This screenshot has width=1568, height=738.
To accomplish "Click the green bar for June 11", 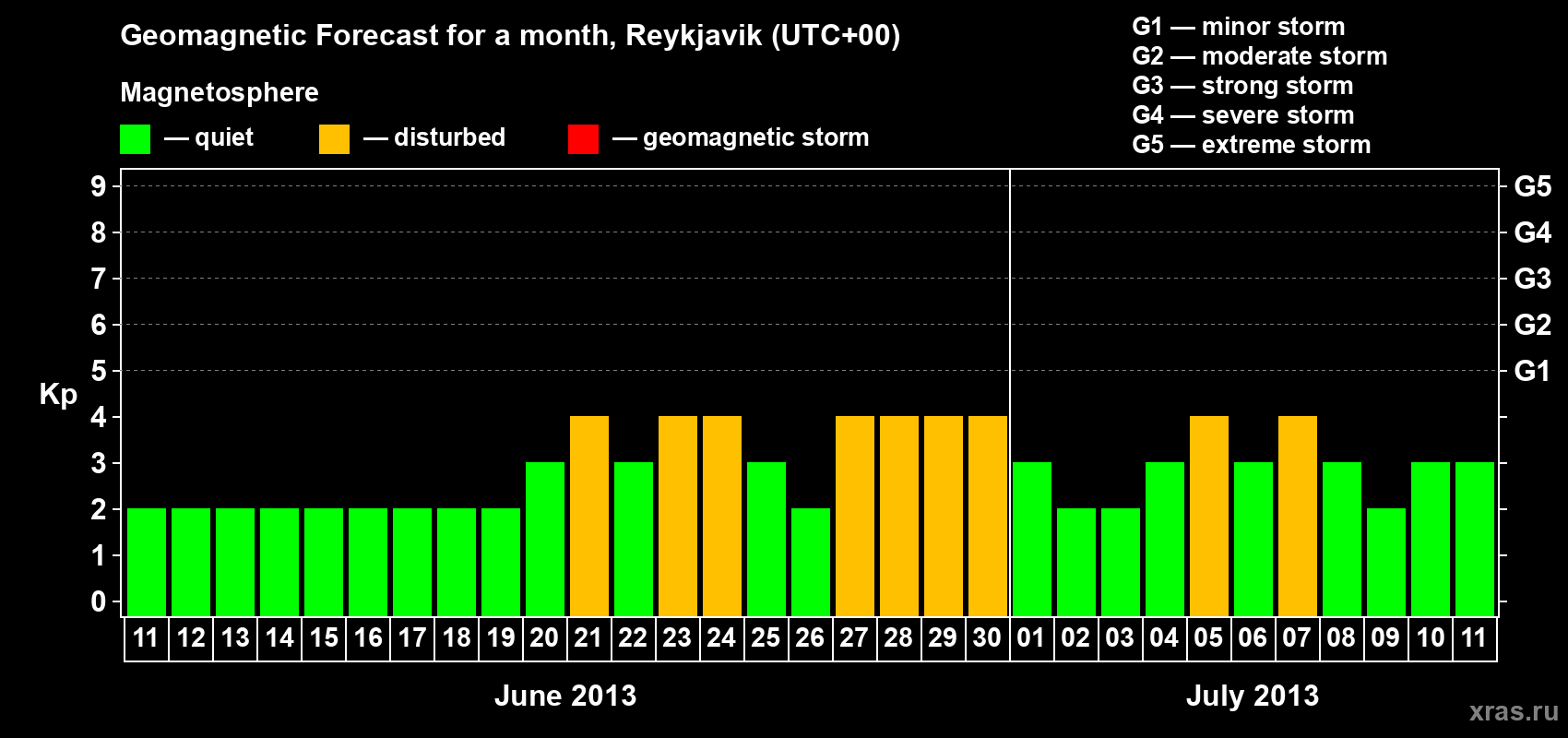I will pos(147,562).
